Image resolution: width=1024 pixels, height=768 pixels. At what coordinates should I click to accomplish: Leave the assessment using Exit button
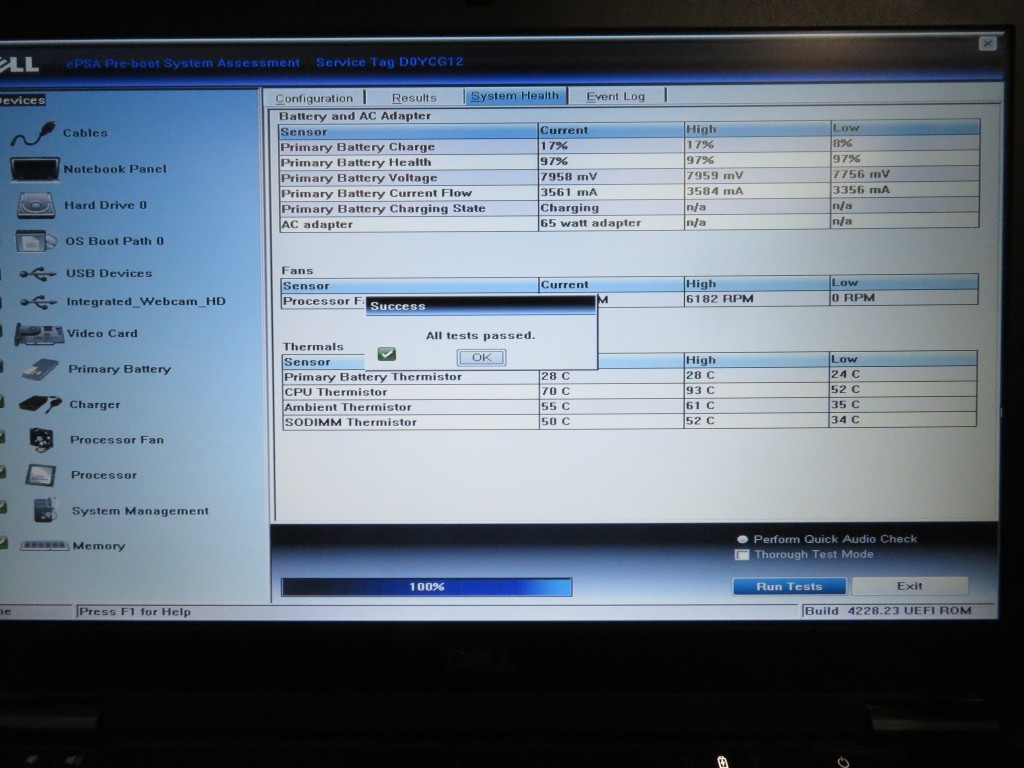point(910,586)
